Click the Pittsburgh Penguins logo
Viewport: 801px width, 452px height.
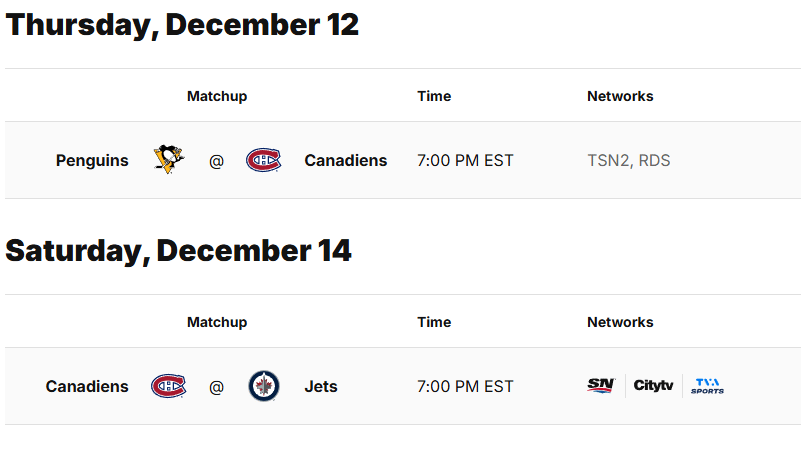[169, 159]
